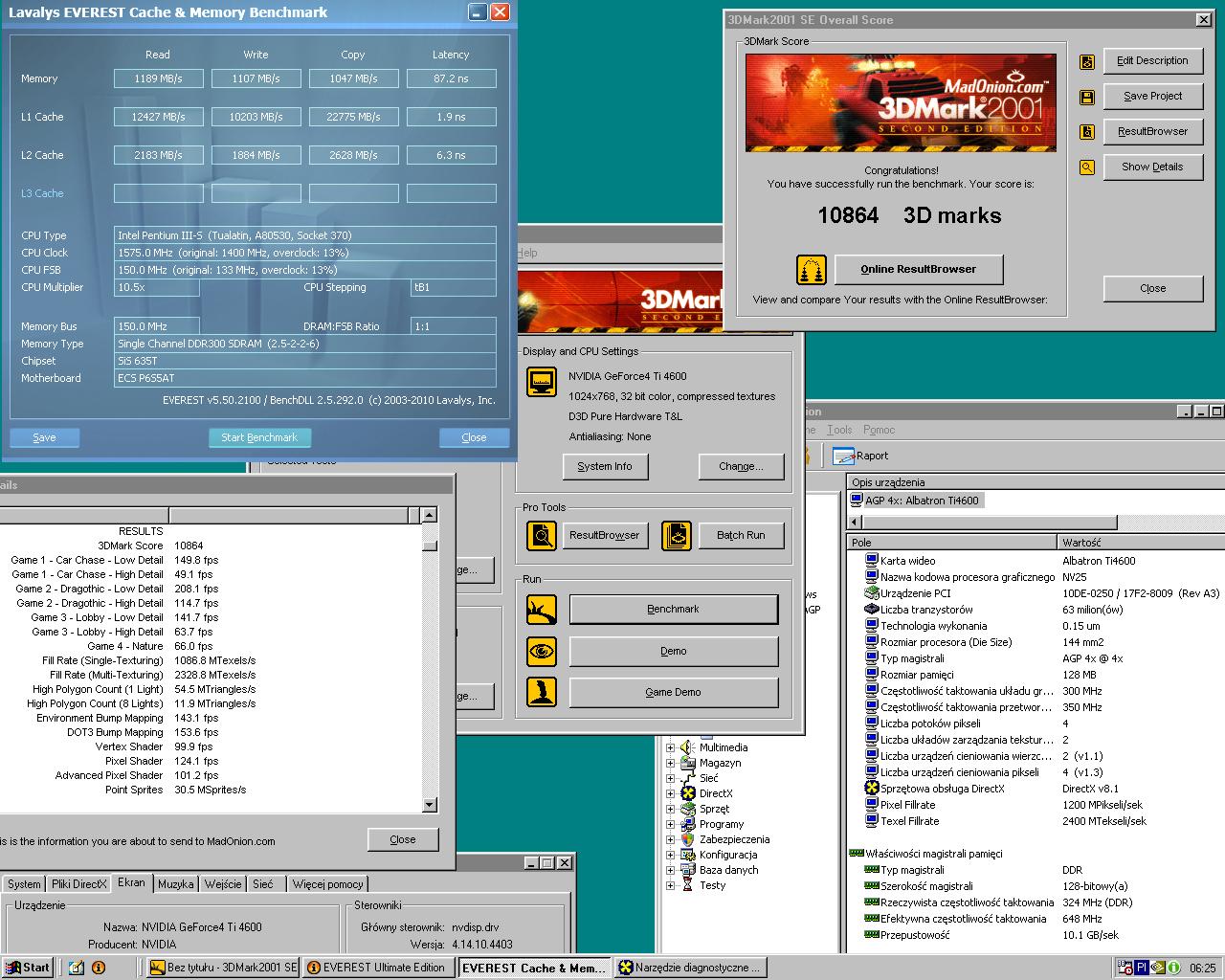
Task: Click the PL keyboard language tray indicator
Action: coord(1143,968)
